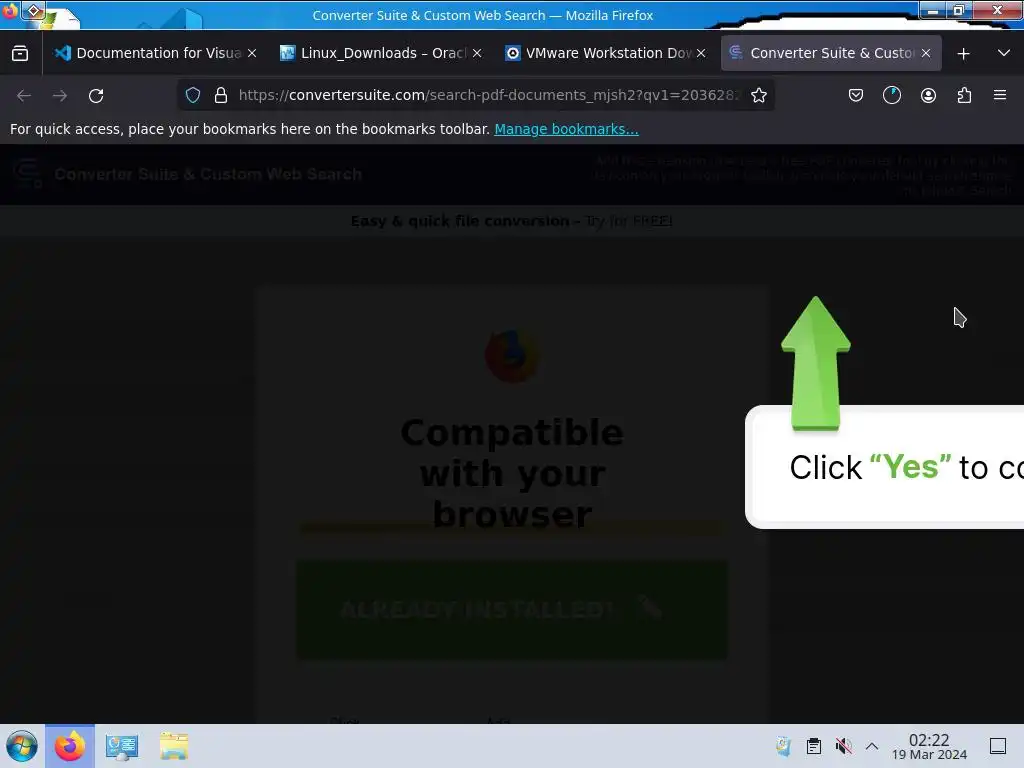Open the Firefox application hamburger menu
1024x768 pixels.
1000,95
